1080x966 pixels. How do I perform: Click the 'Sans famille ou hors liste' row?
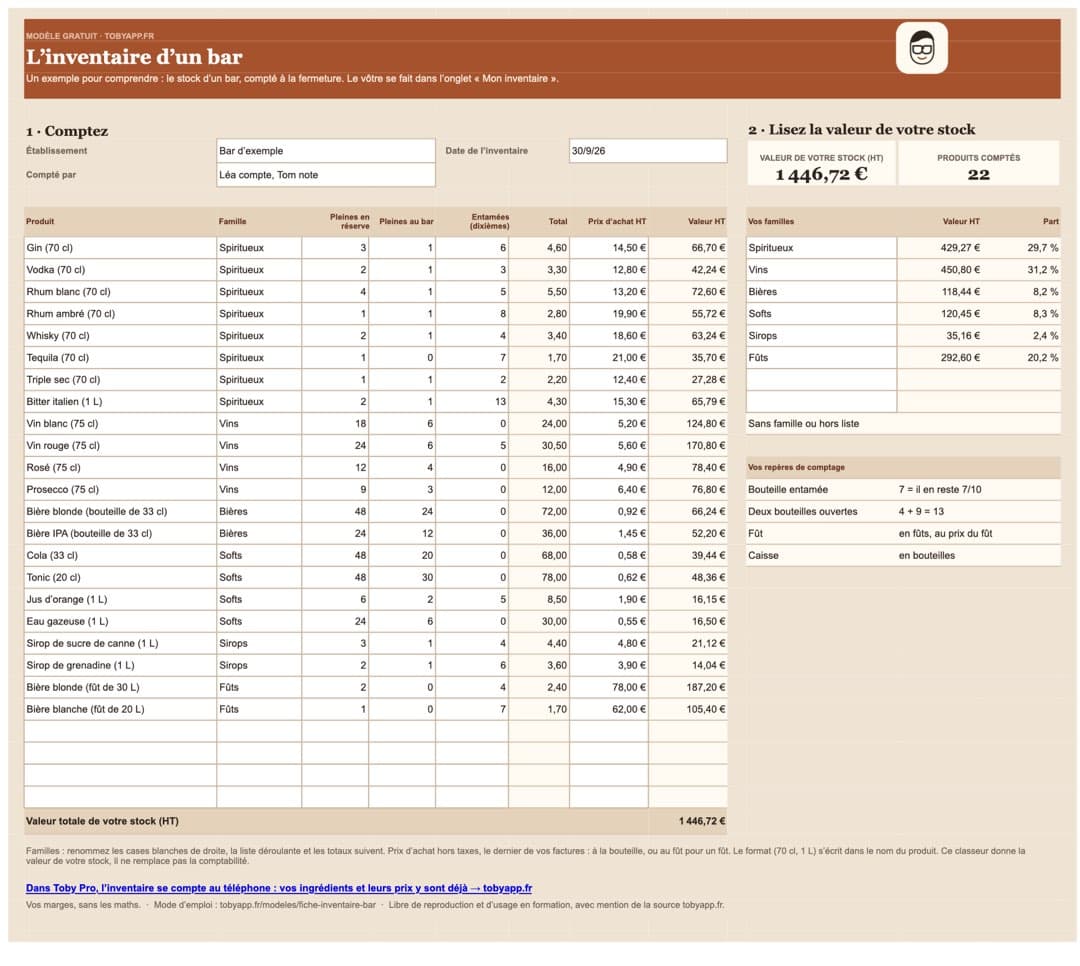(x=903, y=424)
